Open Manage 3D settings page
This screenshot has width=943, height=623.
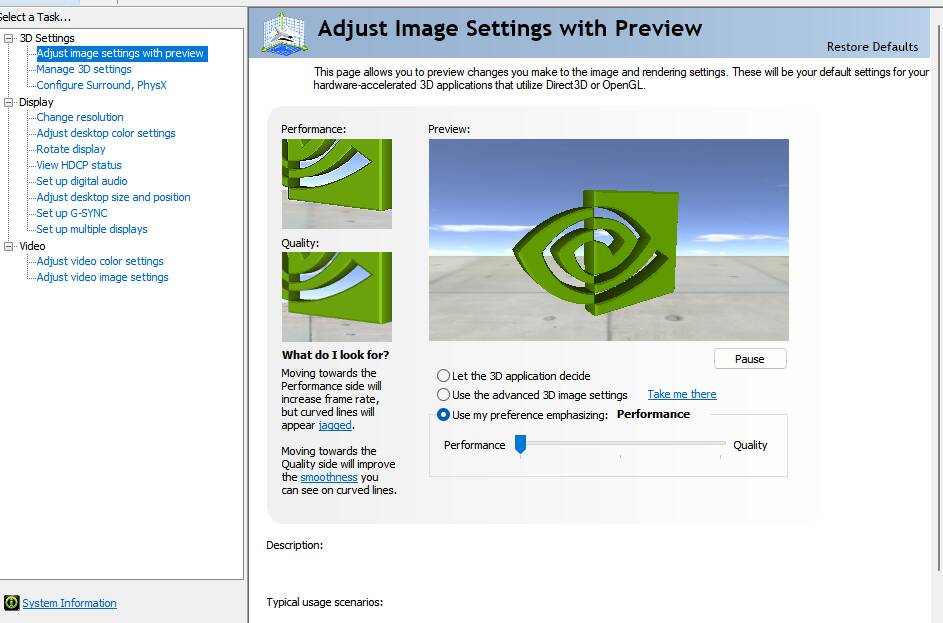tap(84, 70)
